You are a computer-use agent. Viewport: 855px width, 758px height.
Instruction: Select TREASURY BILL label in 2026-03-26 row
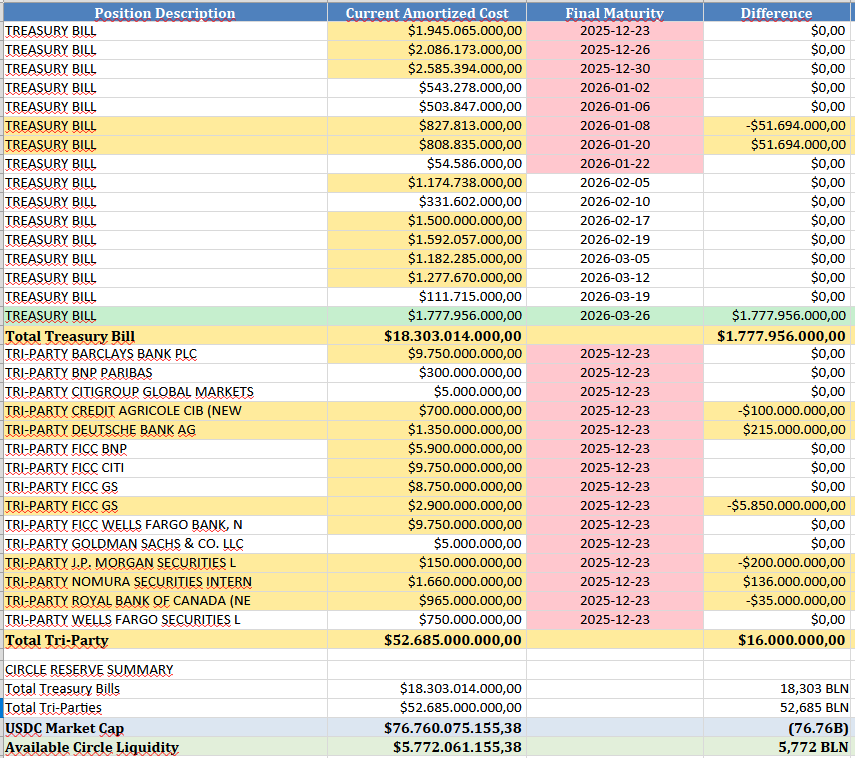(x=165, y=316)
